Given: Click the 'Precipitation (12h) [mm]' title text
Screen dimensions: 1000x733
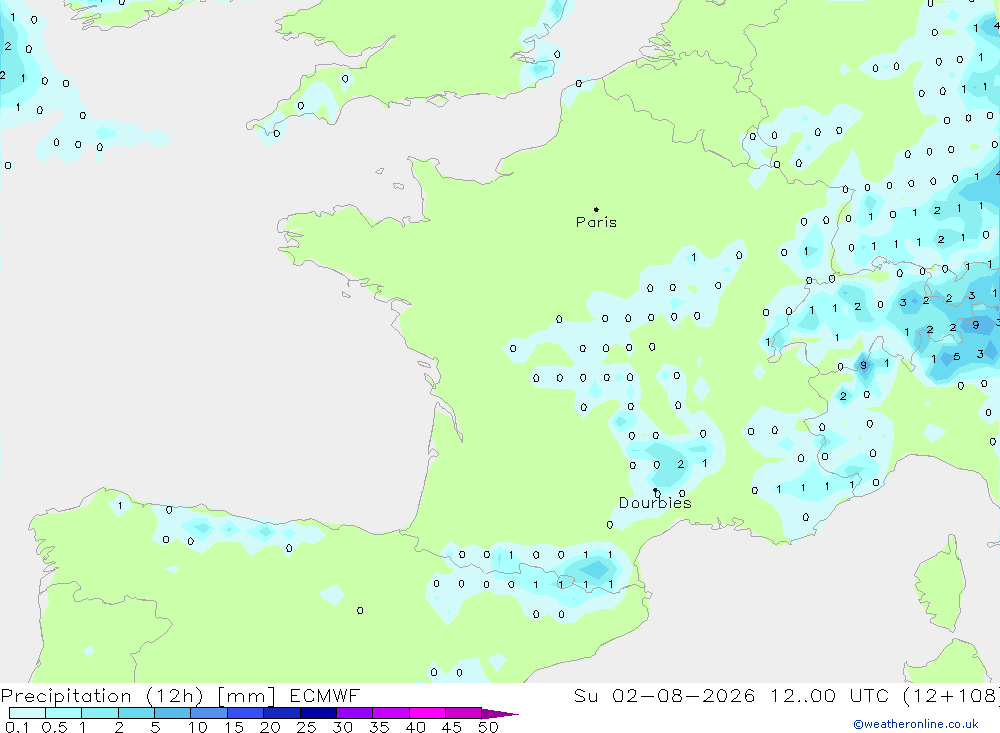Looking at the screenshot, I should 138,696.
